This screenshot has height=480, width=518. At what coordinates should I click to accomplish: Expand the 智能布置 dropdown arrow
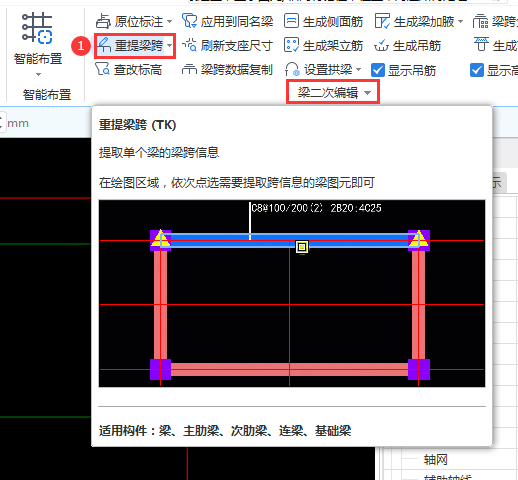click(38, 74)
